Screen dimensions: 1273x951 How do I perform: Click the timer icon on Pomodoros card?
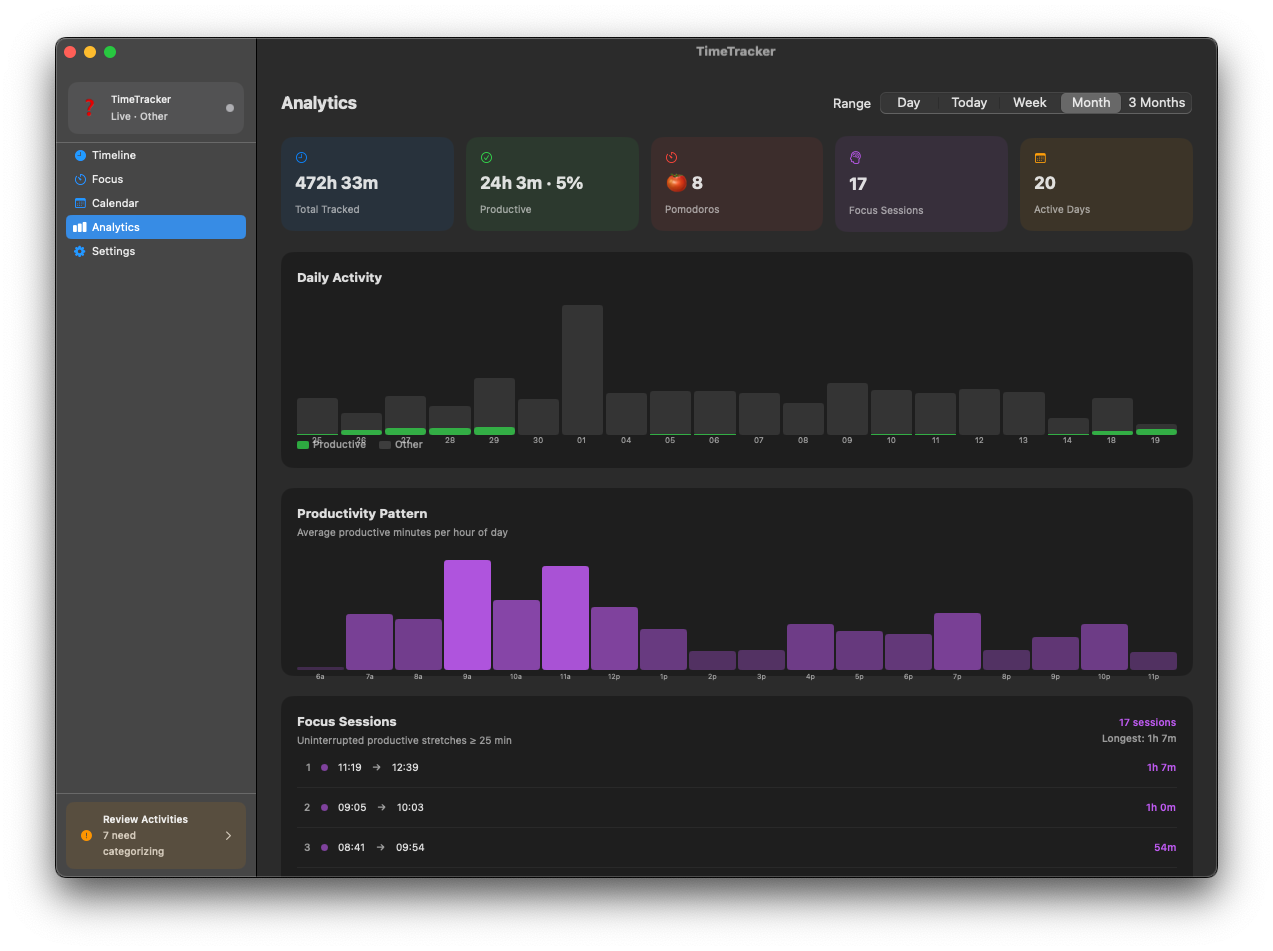coord(671,158)
